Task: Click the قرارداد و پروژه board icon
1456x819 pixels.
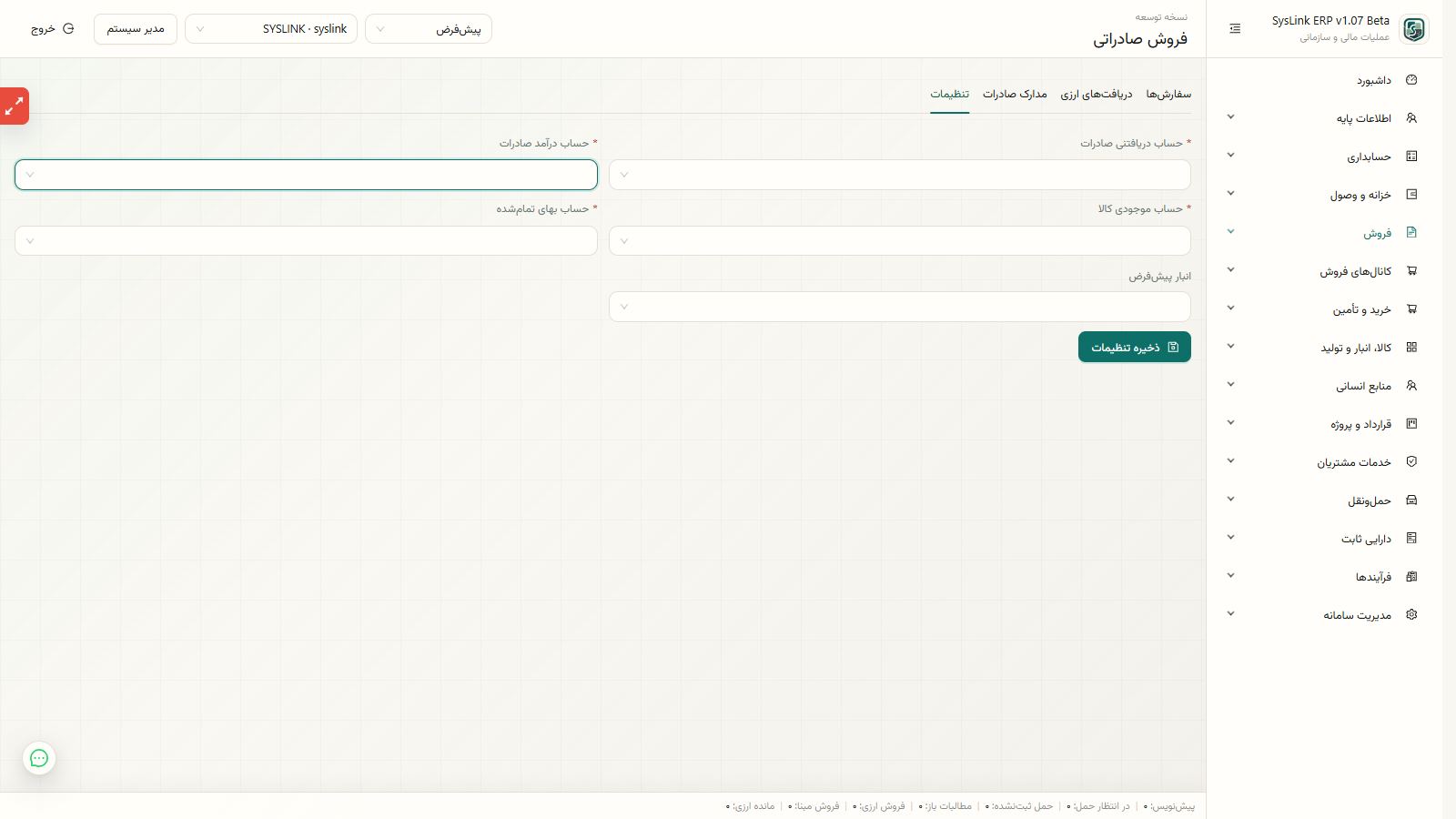Action: click(x=1411, y=424)
